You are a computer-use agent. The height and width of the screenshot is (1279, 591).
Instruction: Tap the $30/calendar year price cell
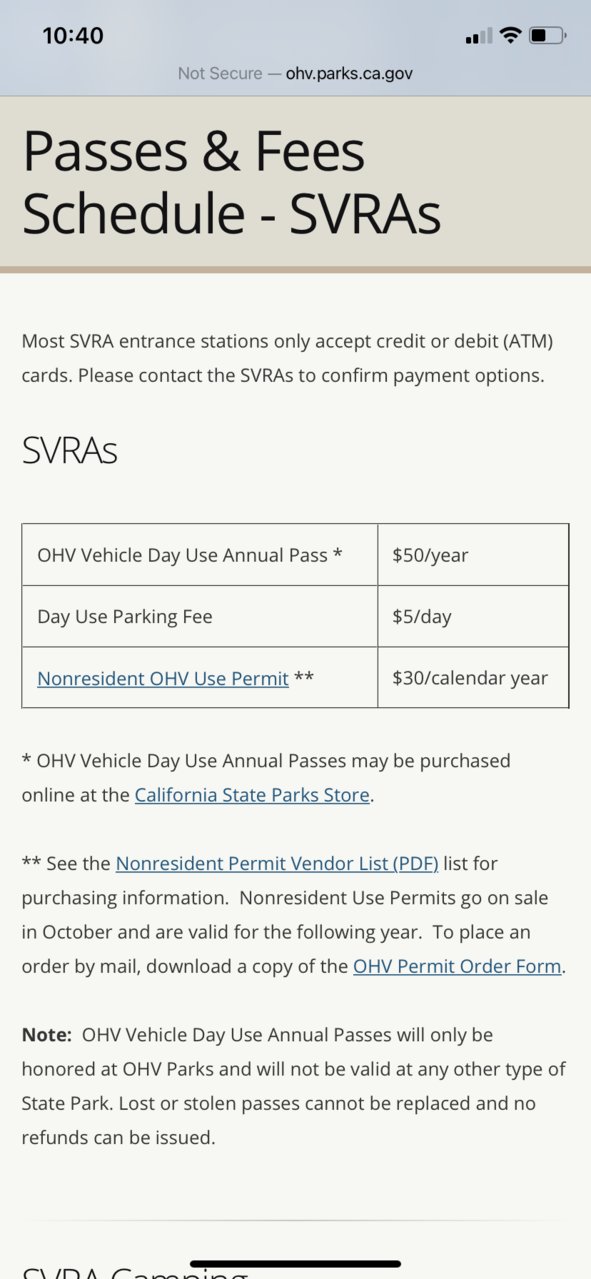coord(473,678)
